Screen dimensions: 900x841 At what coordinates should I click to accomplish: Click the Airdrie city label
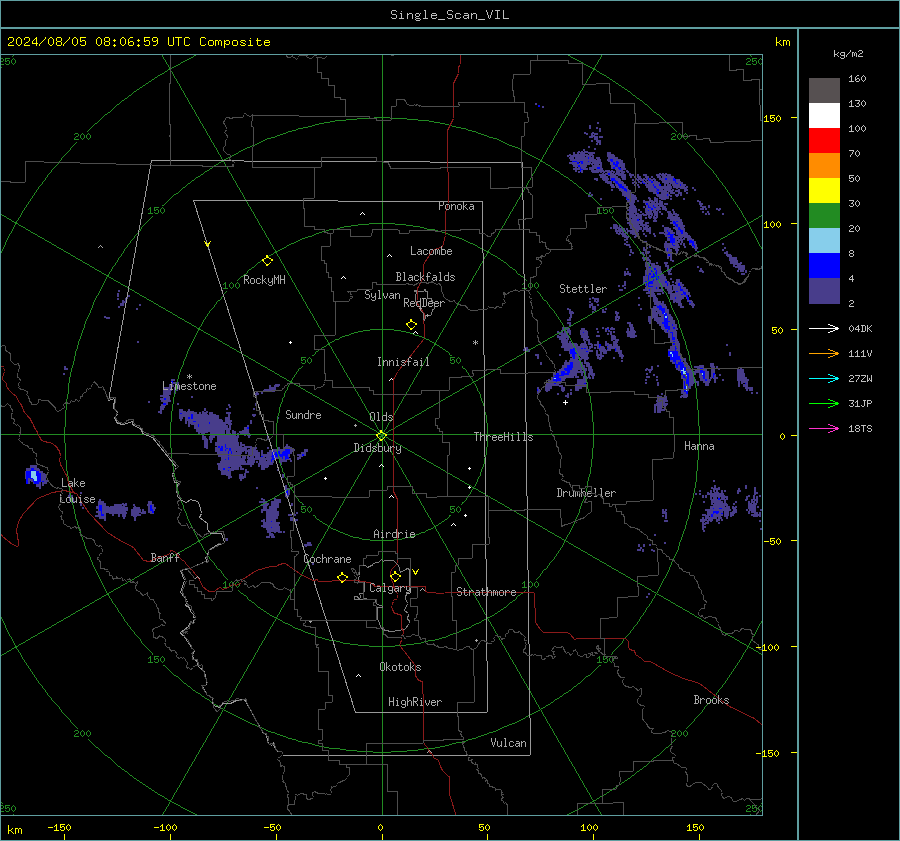394,534
